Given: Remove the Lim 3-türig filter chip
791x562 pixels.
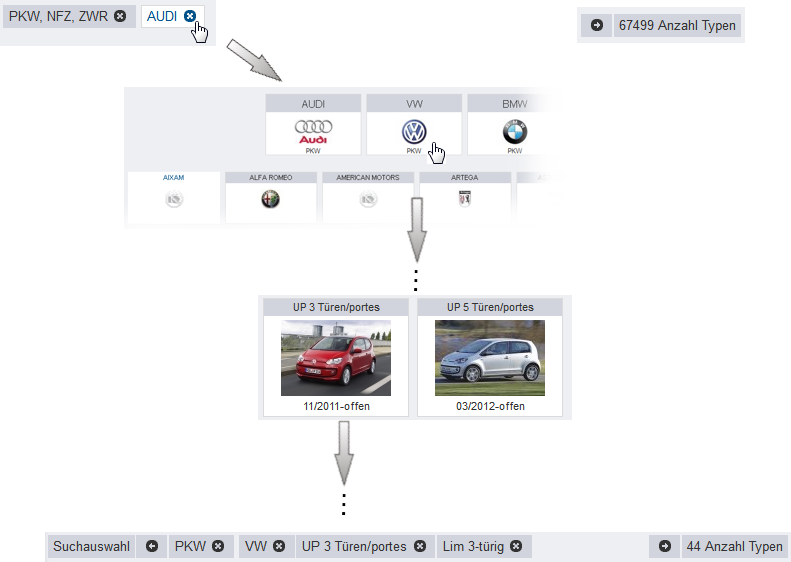Looking at the screenshot, I should (516, 546).
